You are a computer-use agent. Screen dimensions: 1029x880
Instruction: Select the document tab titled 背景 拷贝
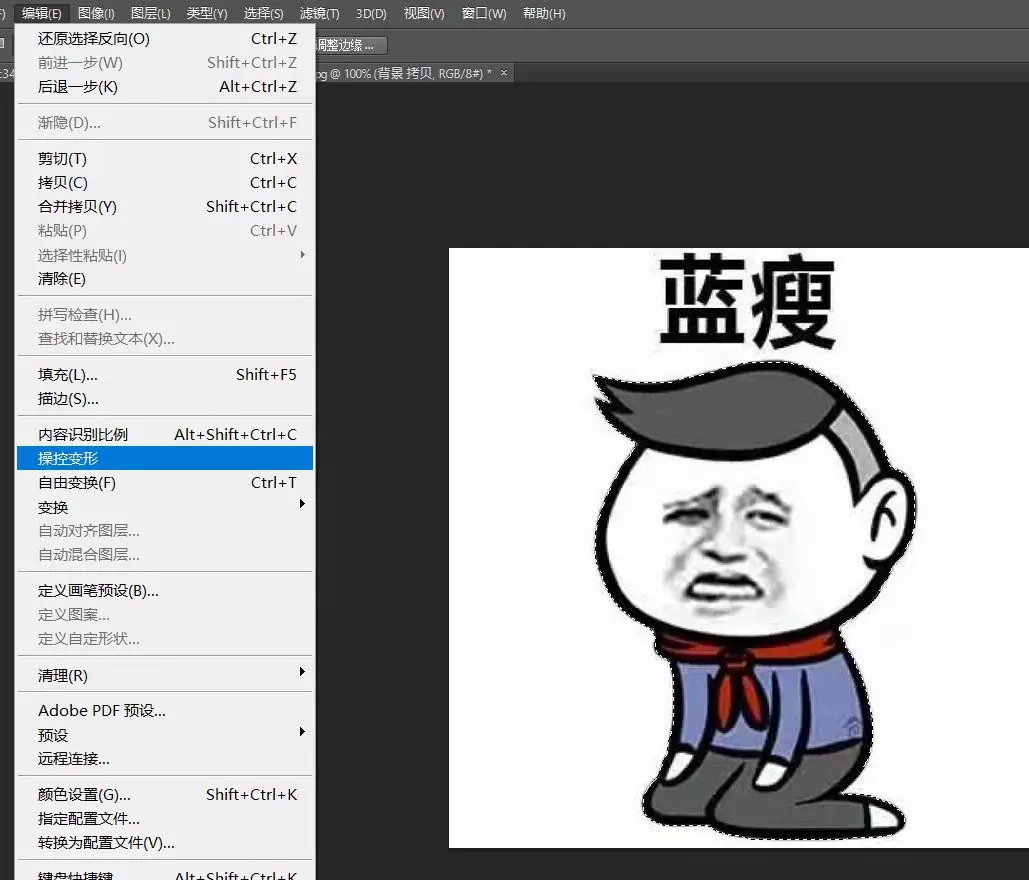413,73
